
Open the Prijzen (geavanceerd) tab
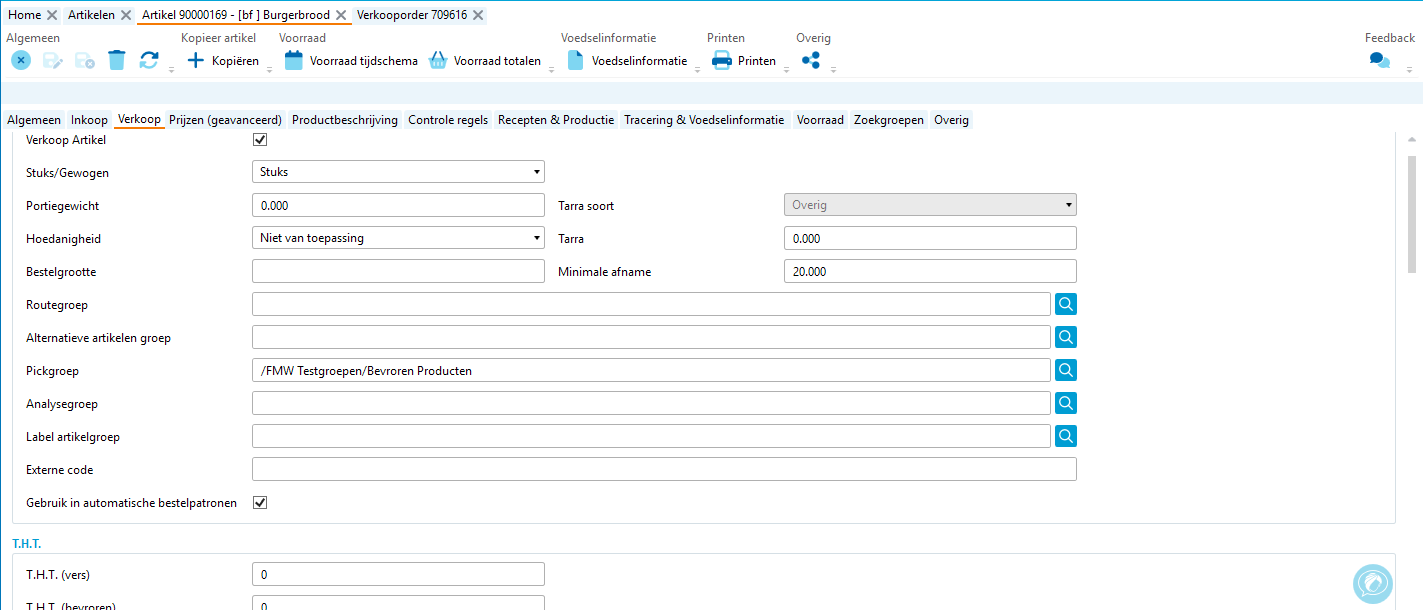click(225, 120)
